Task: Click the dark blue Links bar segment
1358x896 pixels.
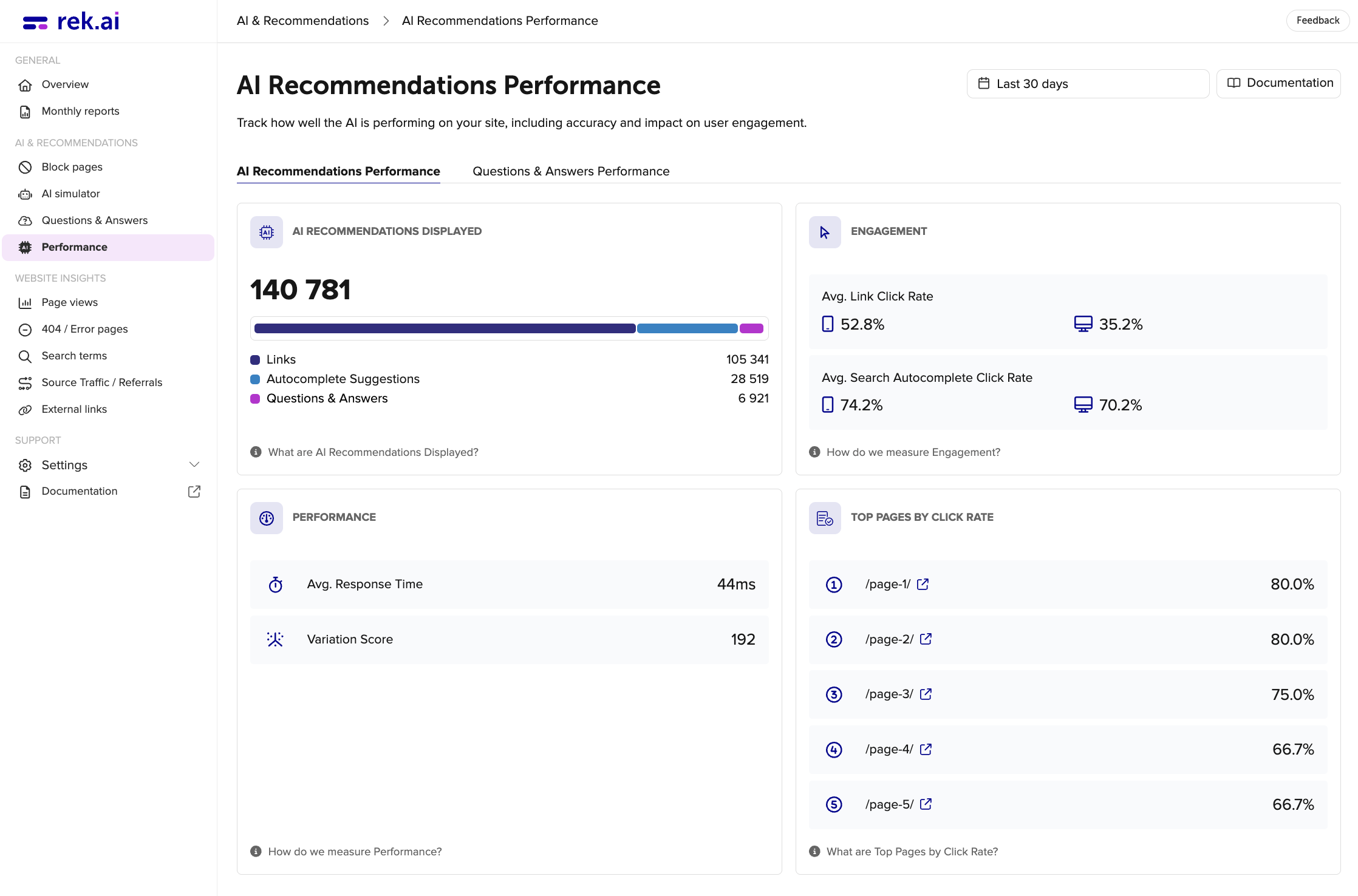Action: [x=445, y=328]
